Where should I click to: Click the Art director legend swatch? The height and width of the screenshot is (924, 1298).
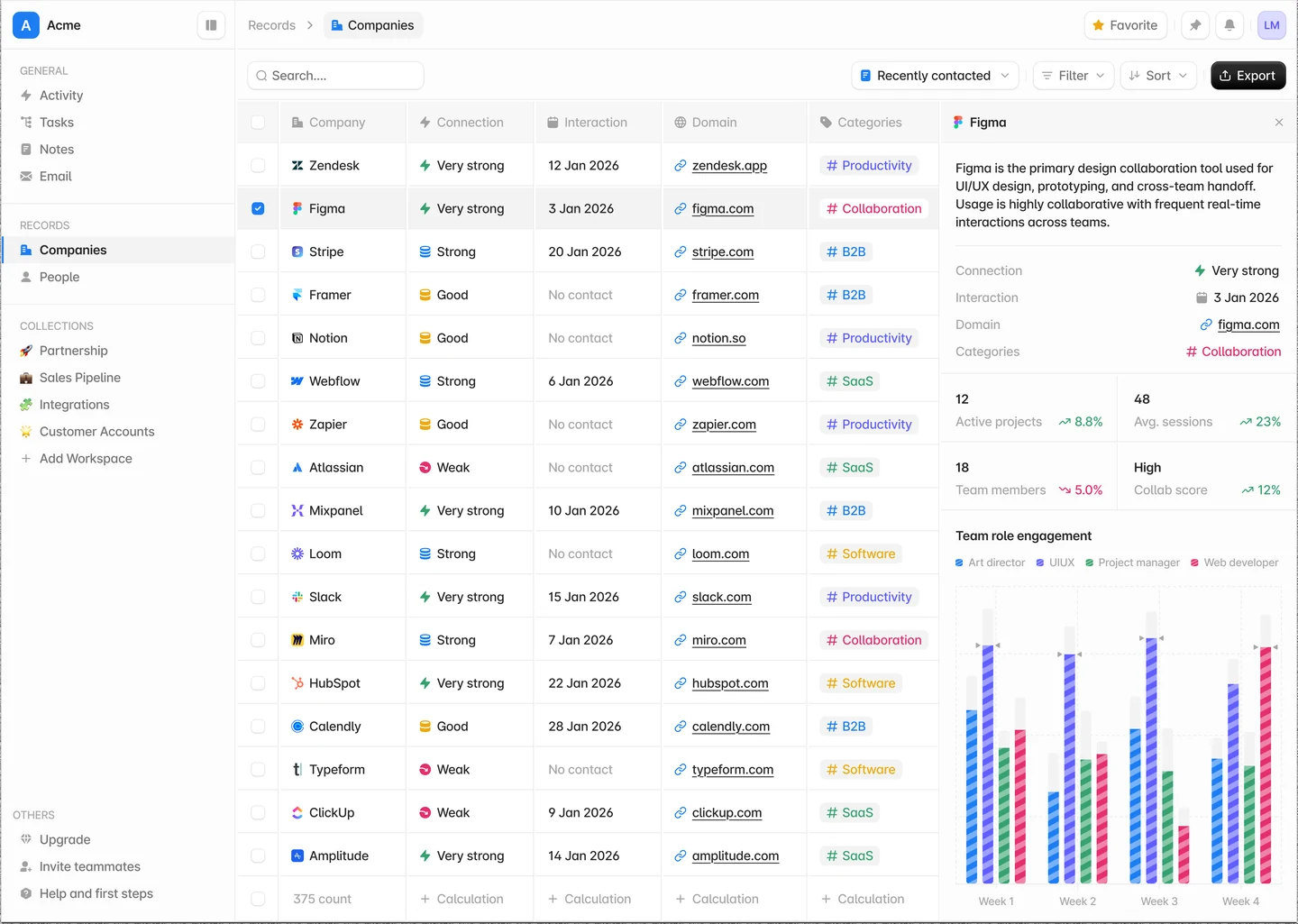click(959, 563)
